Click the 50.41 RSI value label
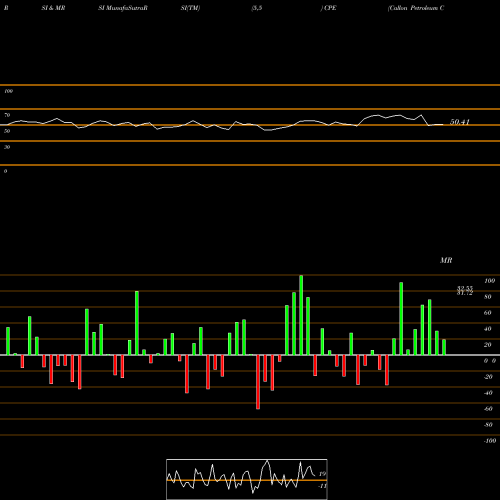 (x=460, y=122)
